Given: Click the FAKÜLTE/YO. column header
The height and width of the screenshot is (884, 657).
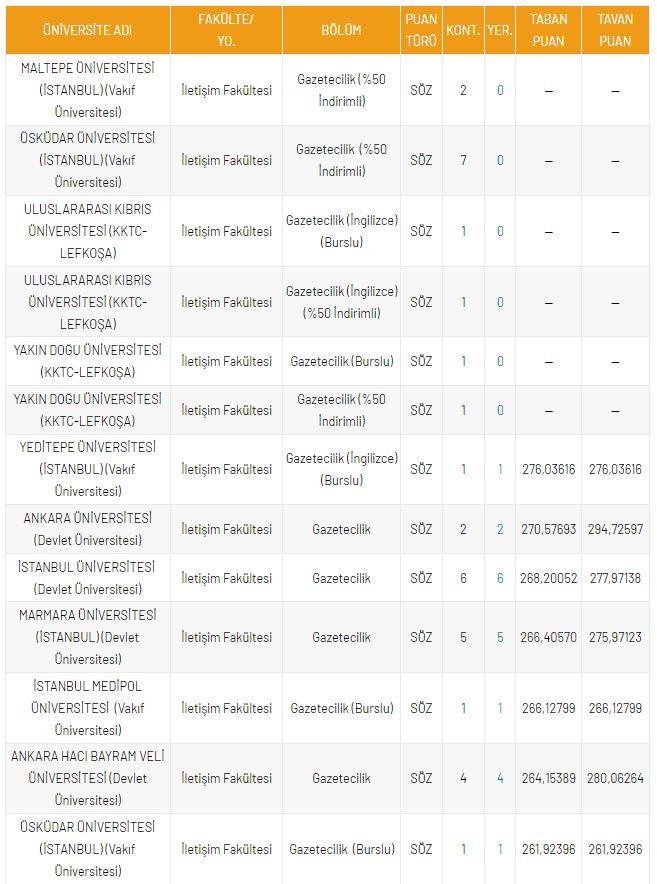Looking at the screenshot, I should click(x=226, y=30).
